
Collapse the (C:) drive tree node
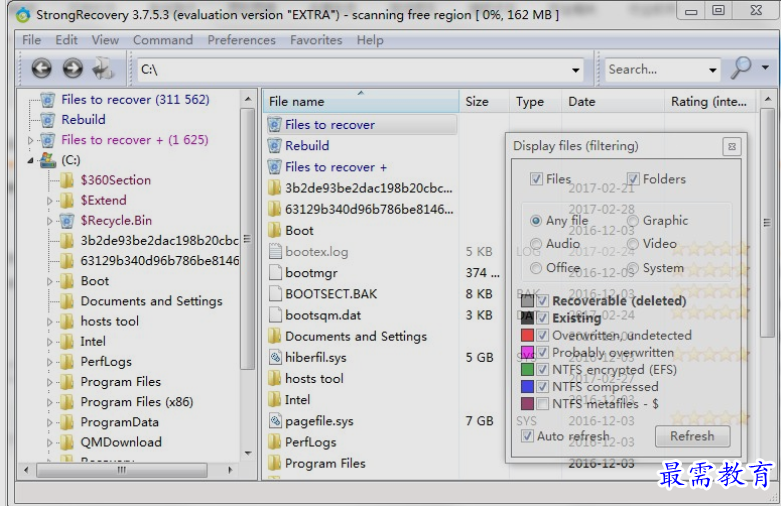coord(30,160)
